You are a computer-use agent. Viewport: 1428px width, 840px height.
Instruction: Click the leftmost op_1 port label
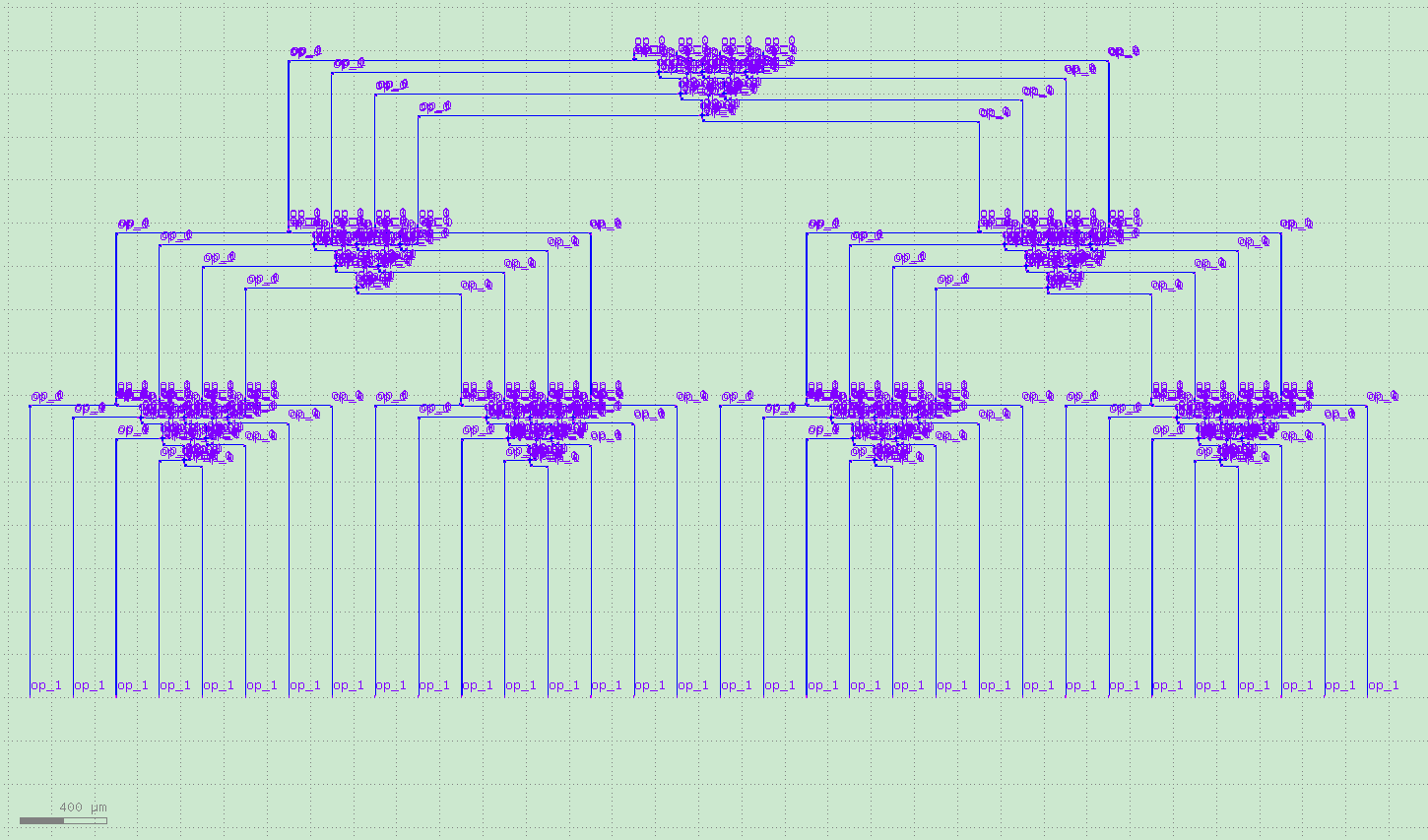tap(46, 685)
